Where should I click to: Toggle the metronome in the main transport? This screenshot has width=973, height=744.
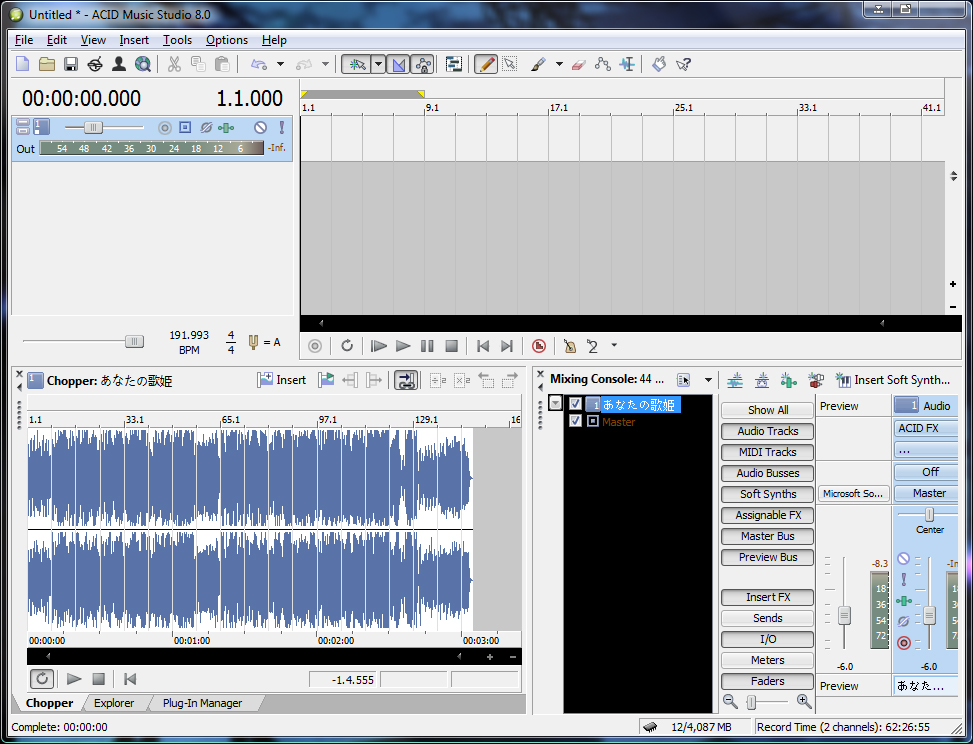click(570, 346)
